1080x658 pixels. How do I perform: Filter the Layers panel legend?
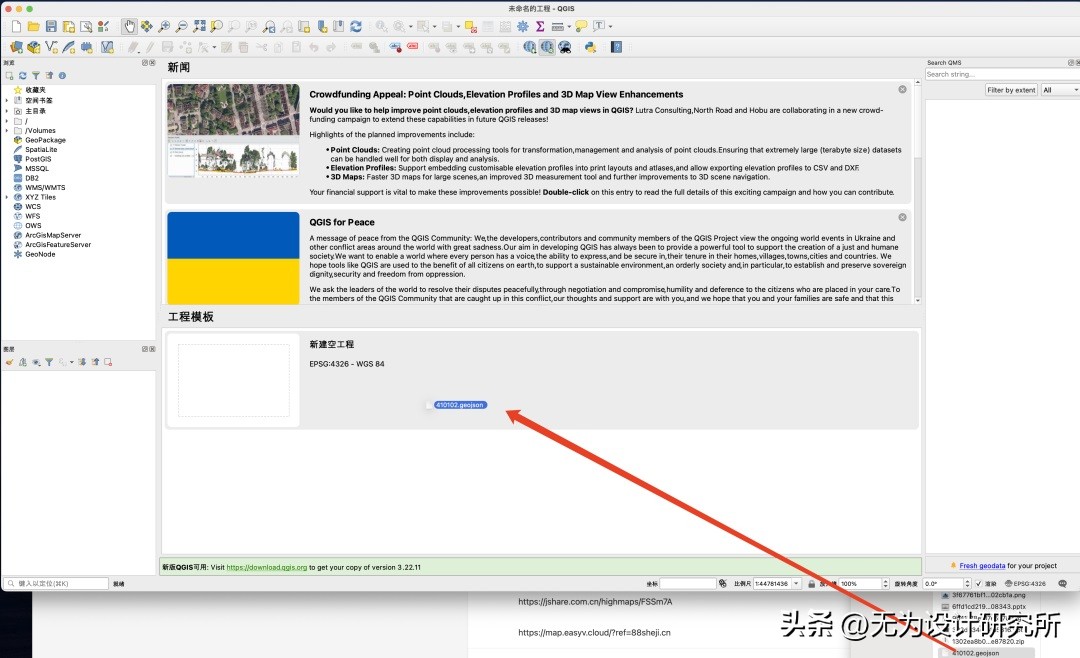tap(49, 362)
